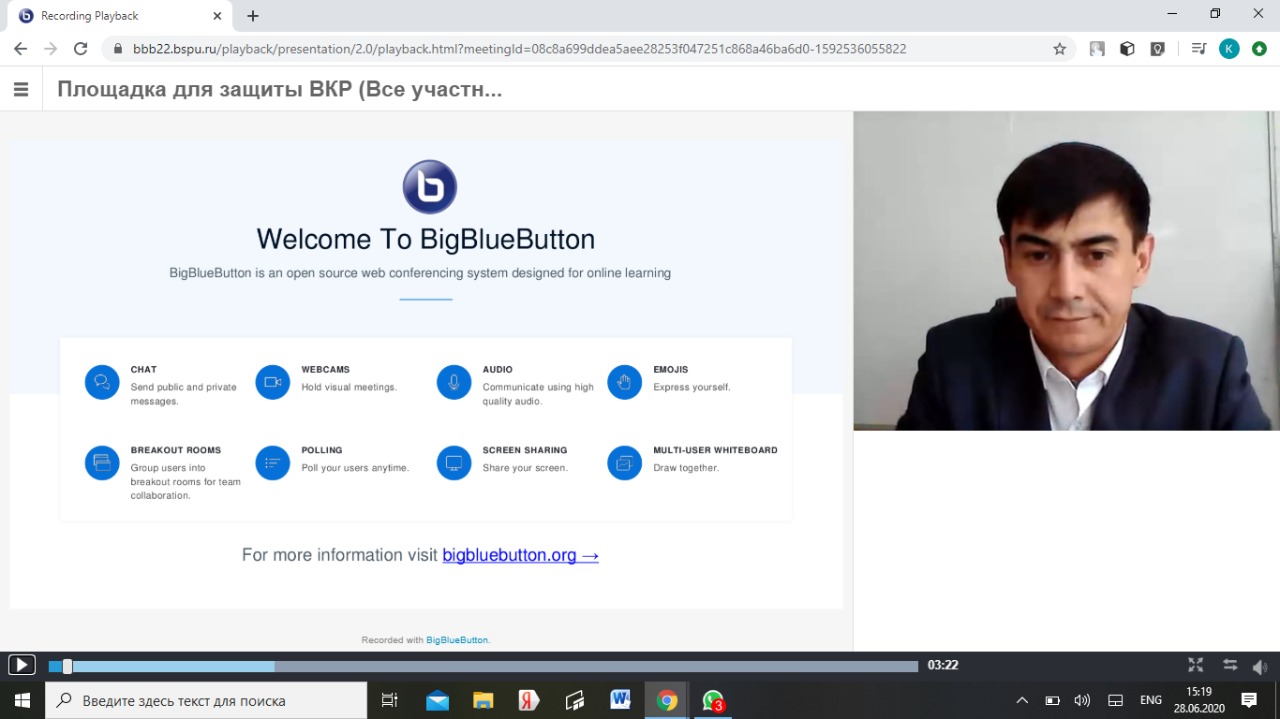1280x719 pixels.
Task: Bookmark this page with the star icon
Action: pos(1060,48)
